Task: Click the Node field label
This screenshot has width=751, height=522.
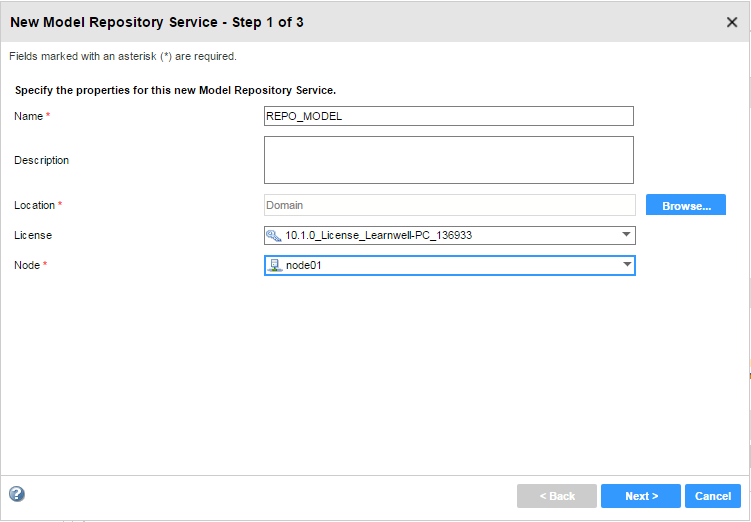Action: point(27,265)
